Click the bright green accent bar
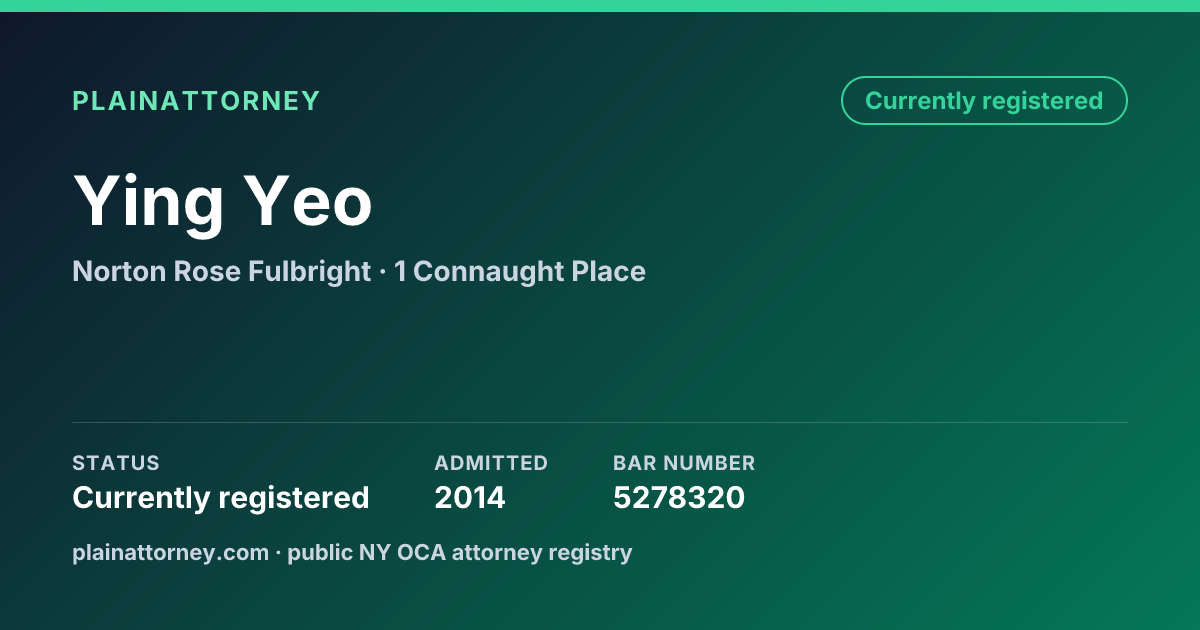 600,6
